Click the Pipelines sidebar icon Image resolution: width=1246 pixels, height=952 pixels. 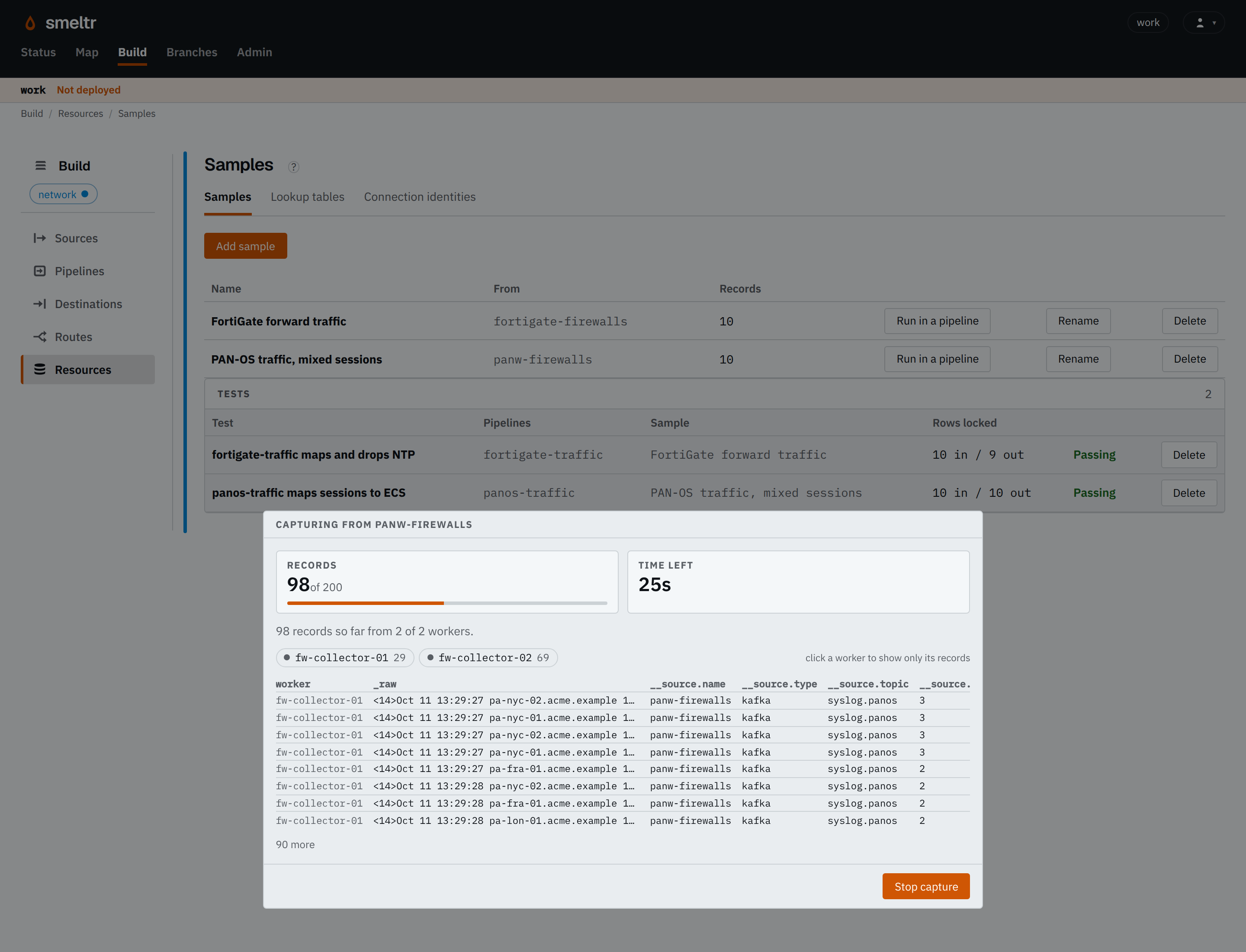40,271
